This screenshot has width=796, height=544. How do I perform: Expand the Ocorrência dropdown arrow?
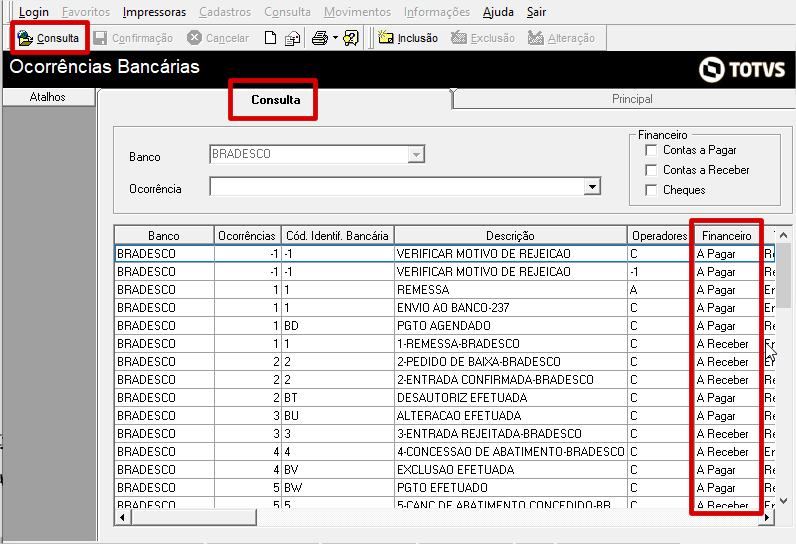click(592, 187)
